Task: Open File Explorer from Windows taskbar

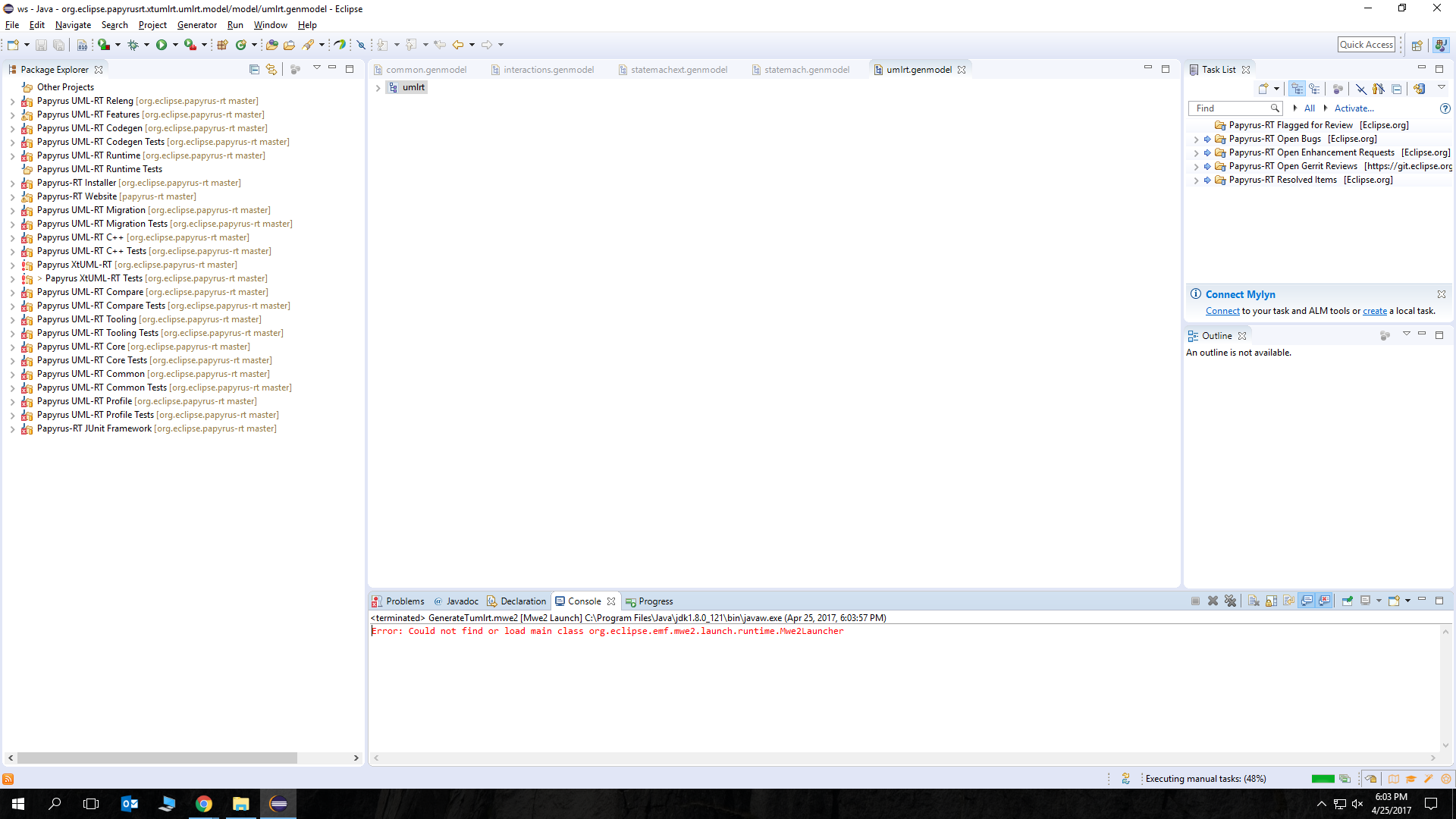Action: coord(240,804)
